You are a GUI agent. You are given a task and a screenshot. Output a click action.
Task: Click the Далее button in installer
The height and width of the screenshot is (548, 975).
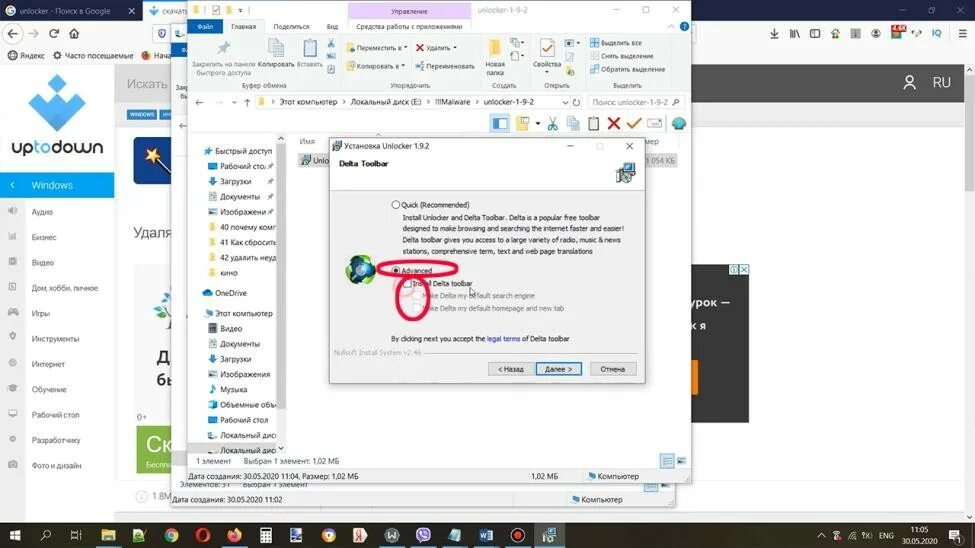[558, 369]
